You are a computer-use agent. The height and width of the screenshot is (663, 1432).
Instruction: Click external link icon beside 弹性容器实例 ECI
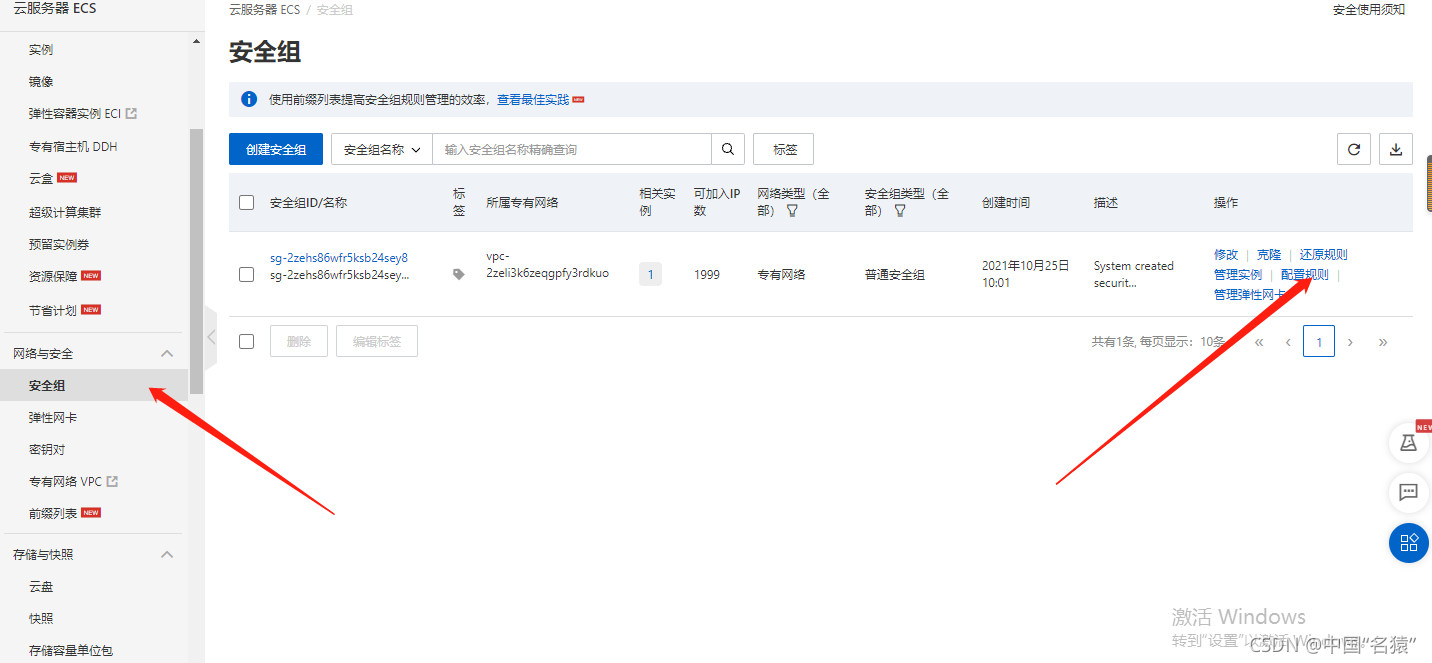coord(131,114)
